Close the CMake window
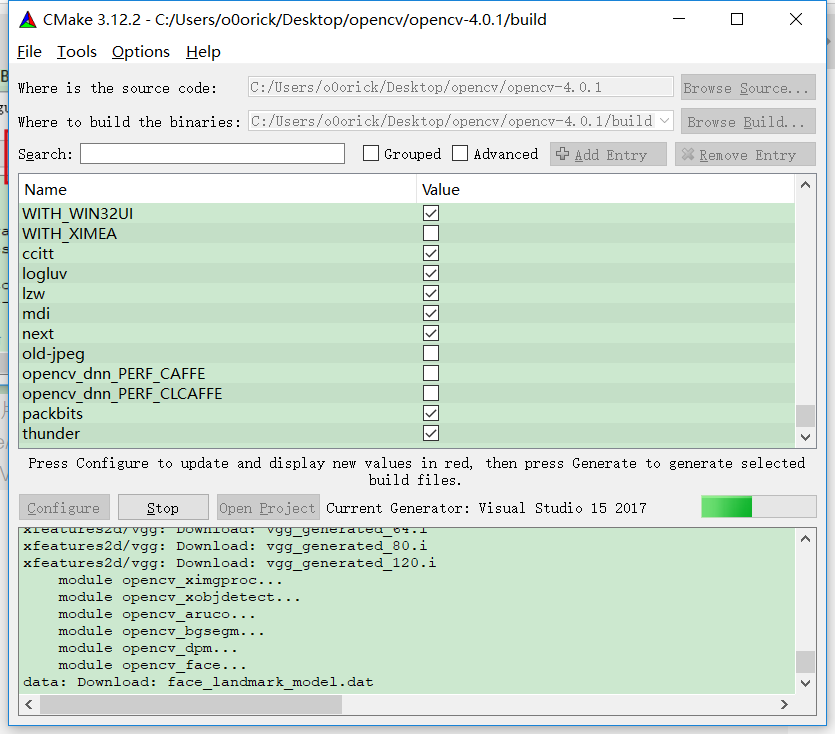Viewport: 835px width, 734px height. (796, 19)
